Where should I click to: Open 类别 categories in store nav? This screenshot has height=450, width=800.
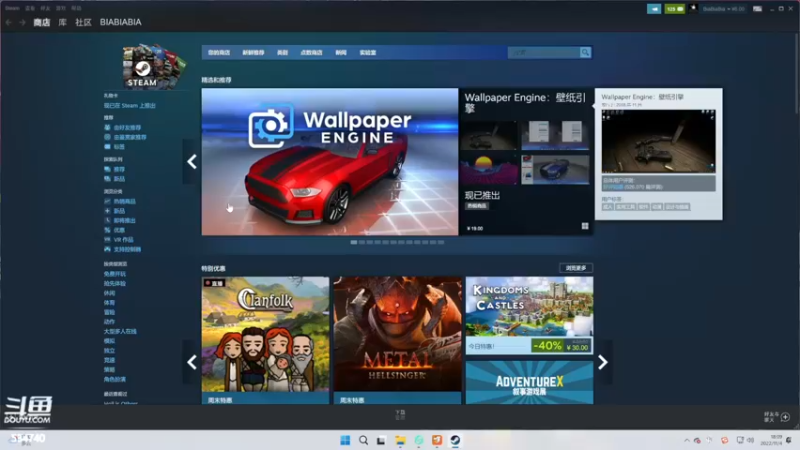click(282, 53)
